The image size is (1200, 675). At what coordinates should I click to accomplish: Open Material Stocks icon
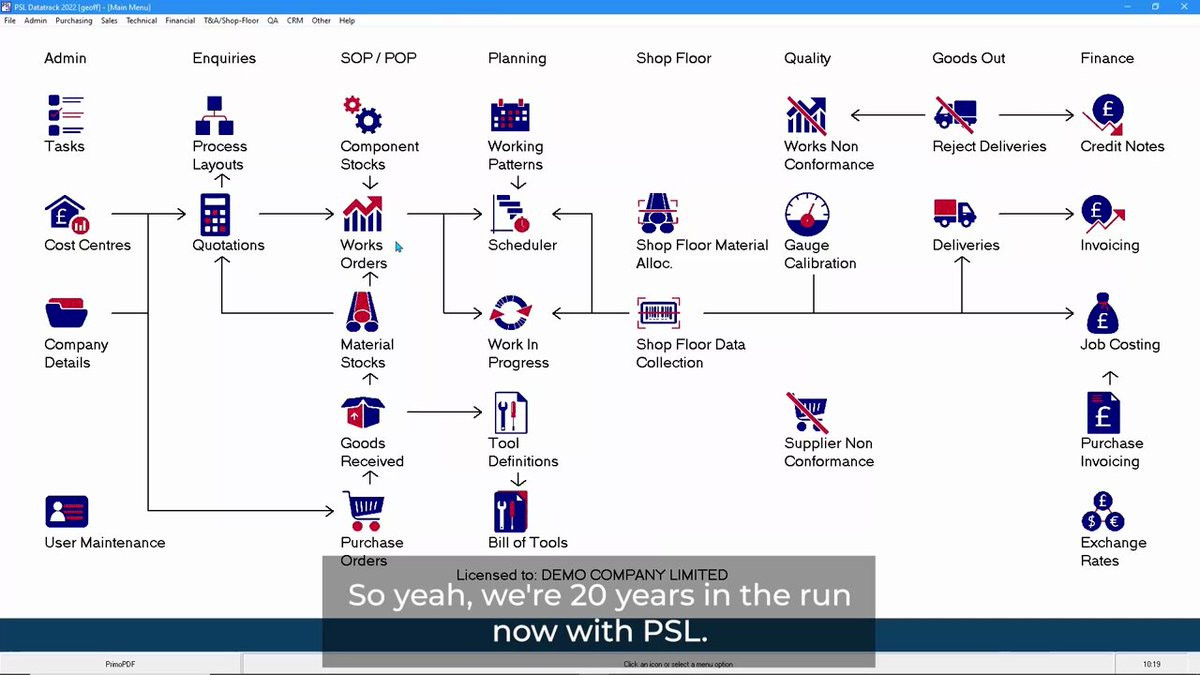click(x=362, y=313)
